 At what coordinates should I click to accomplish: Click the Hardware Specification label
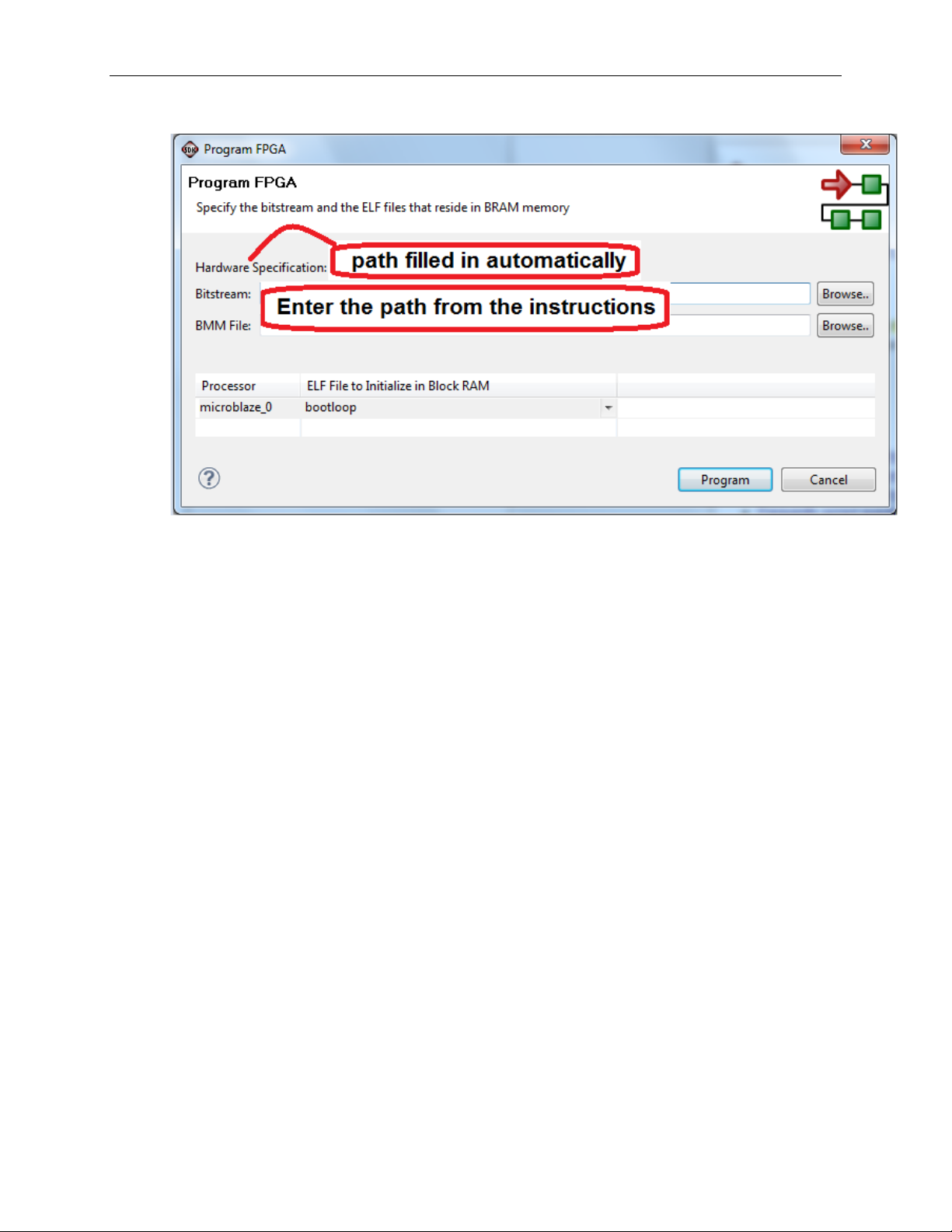(x=261, y=267)
